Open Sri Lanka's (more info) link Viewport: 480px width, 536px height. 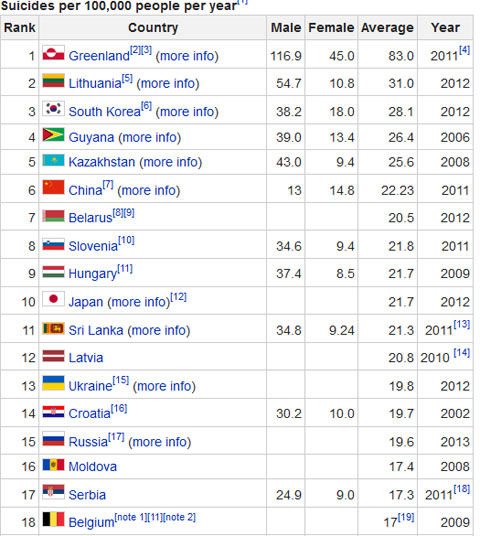[159, 331]
